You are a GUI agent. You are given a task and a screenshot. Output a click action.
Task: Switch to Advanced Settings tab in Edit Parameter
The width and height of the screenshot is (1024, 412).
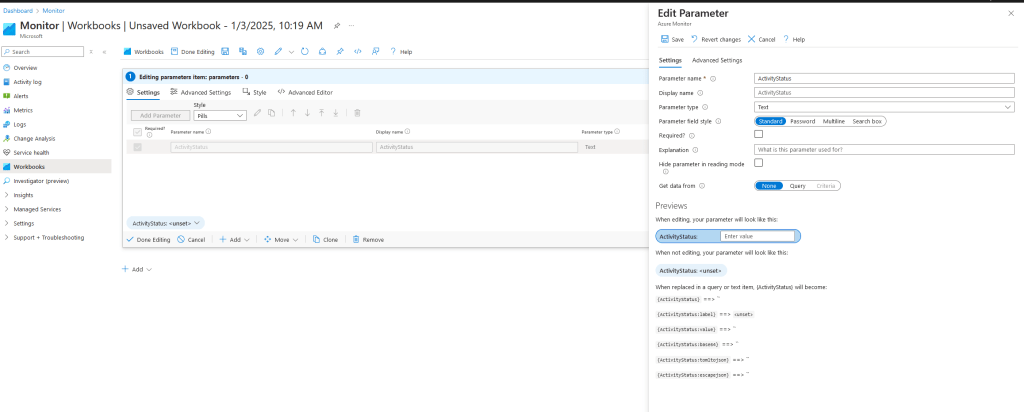pos(717,60)
